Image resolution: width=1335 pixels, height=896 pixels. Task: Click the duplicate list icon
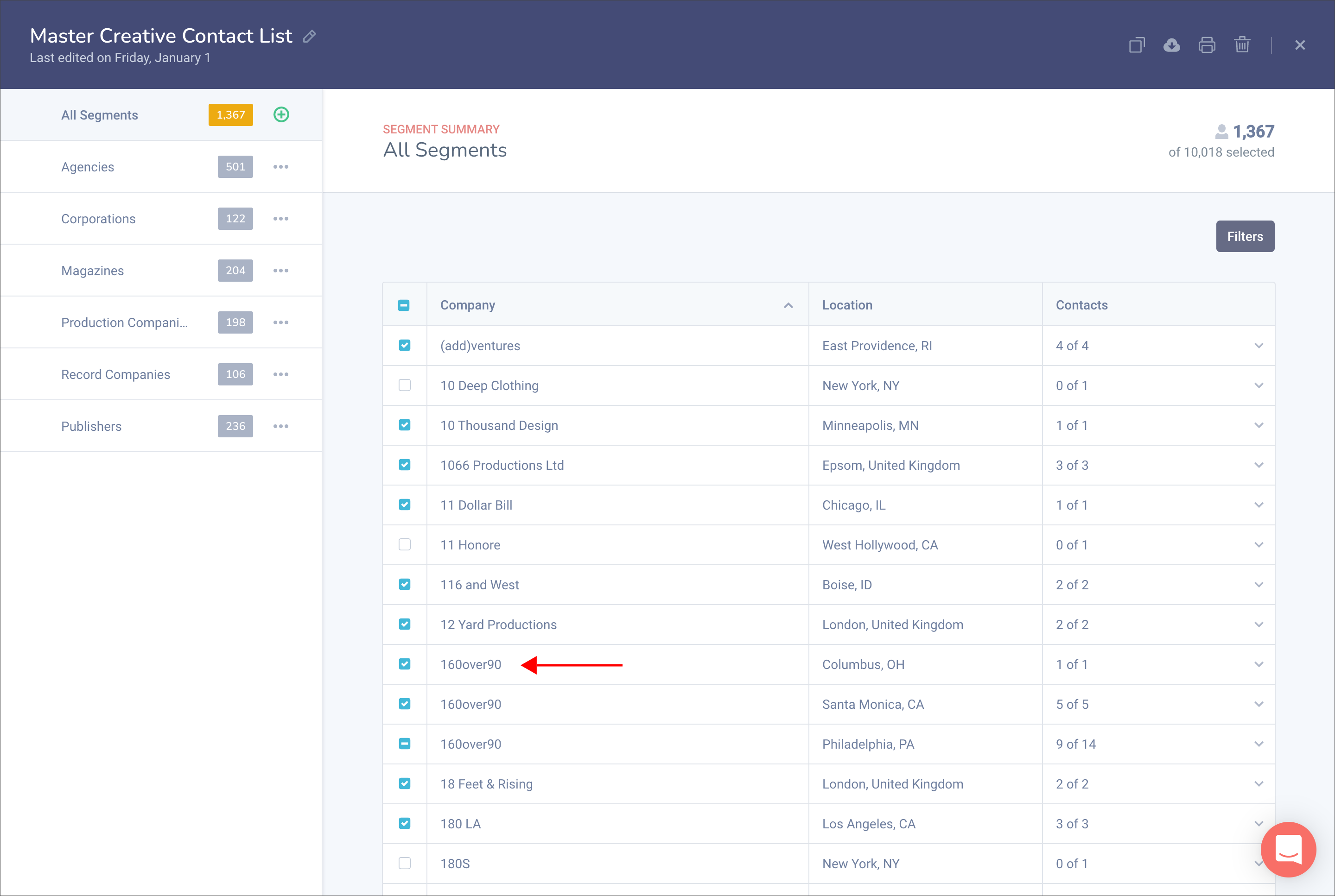click(x=1137, y=45)
